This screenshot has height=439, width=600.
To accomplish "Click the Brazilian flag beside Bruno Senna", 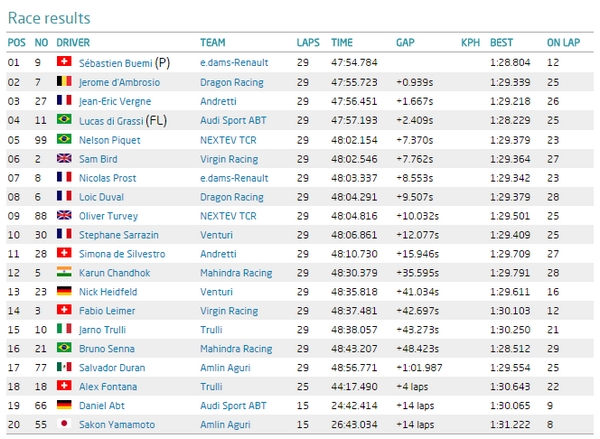I will tap(64, 347).
